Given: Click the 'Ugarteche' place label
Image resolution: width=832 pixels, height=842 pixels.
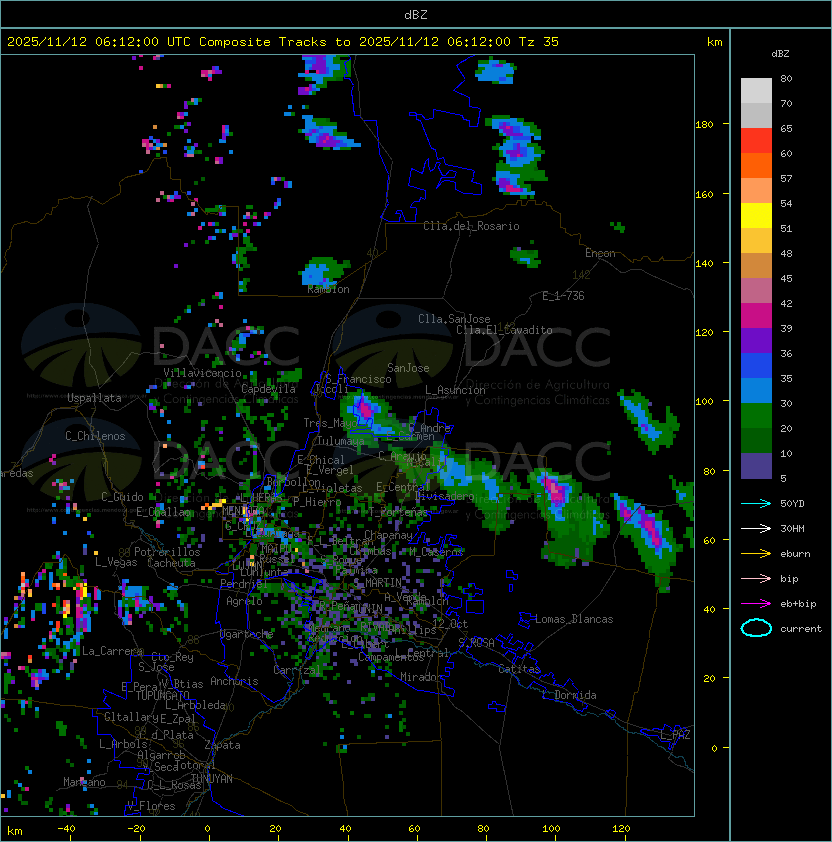Looking at the screenshot, I should tap(247, 634).
